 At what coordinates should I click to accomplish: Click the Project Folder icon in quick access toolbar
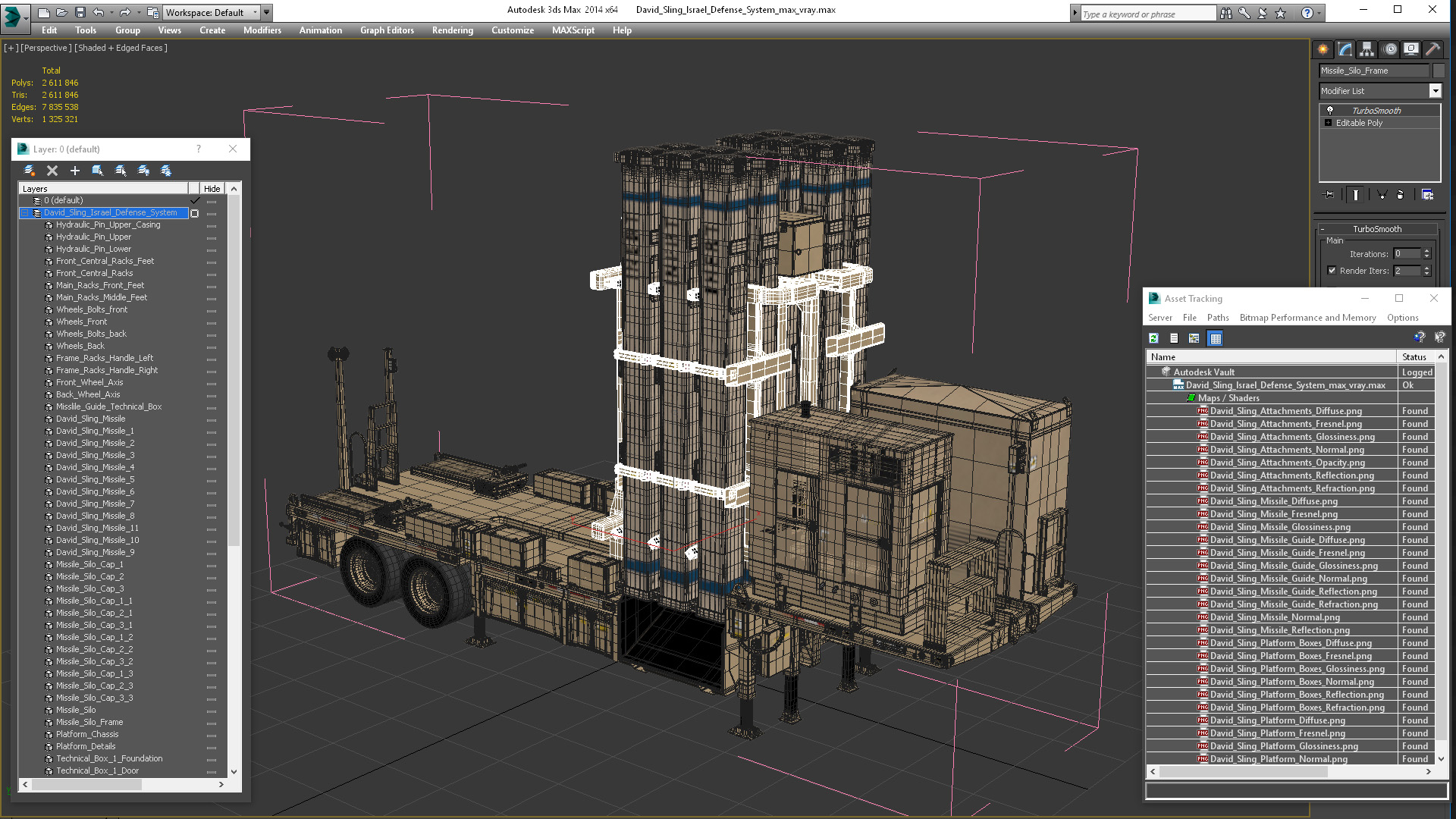tap(152, 12)
